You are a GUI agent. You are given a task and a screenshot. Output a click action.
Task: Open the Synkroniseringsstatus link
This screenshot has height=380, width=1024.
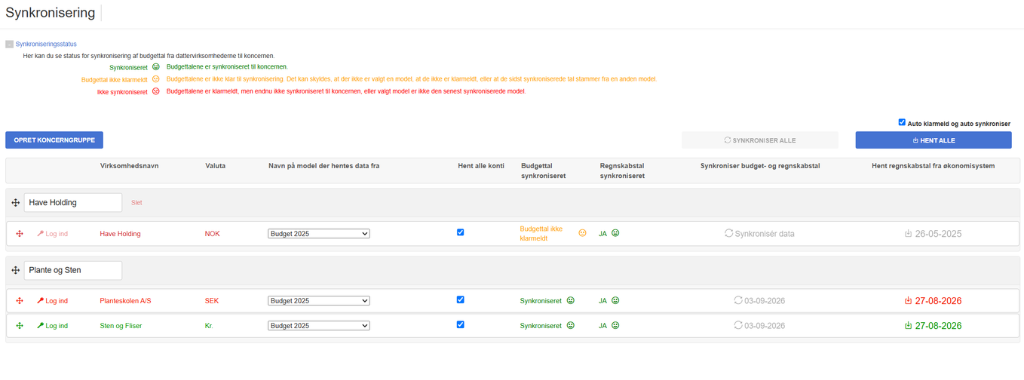pos(46,44)
